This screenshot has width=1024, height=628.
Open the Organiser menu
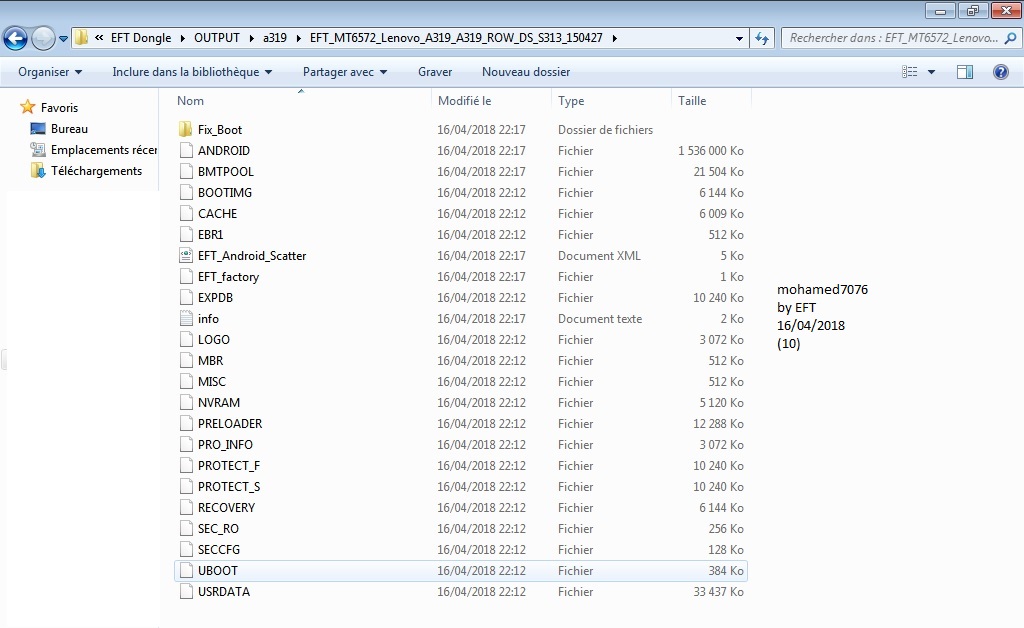coord(50,72)
